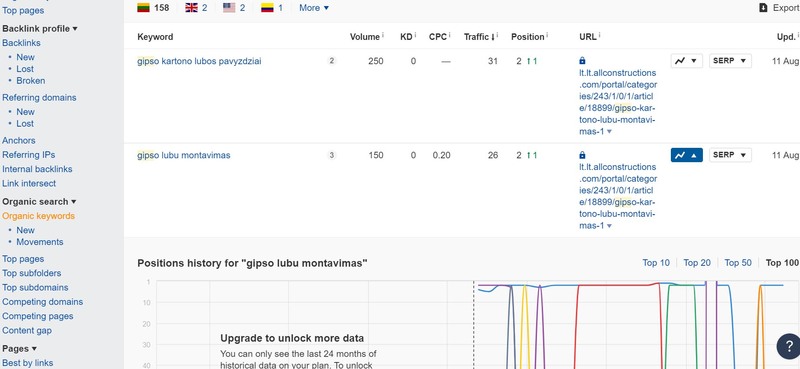Open URL link in pavyzdziai keyword row
Viewport: 800px width, 369px height.
618,102
